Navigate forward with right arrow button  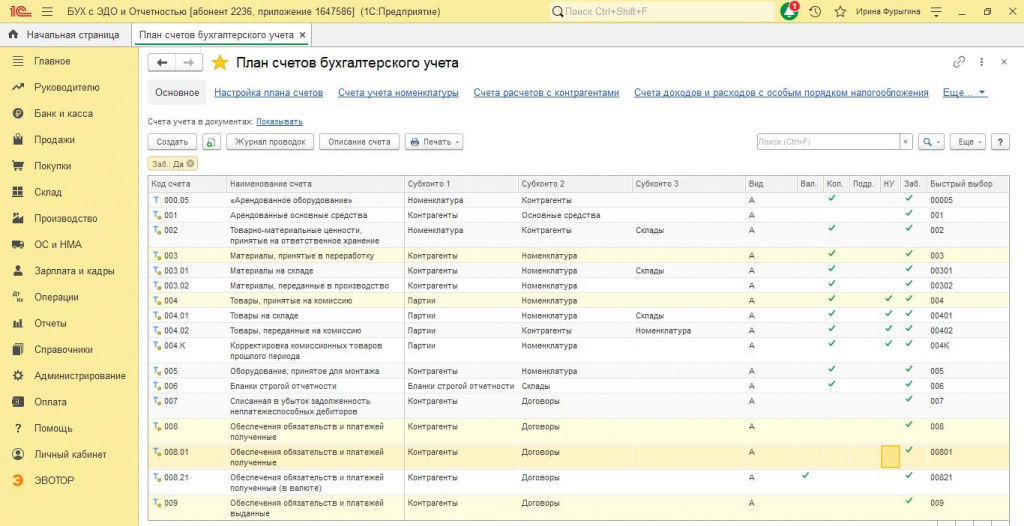189,63
